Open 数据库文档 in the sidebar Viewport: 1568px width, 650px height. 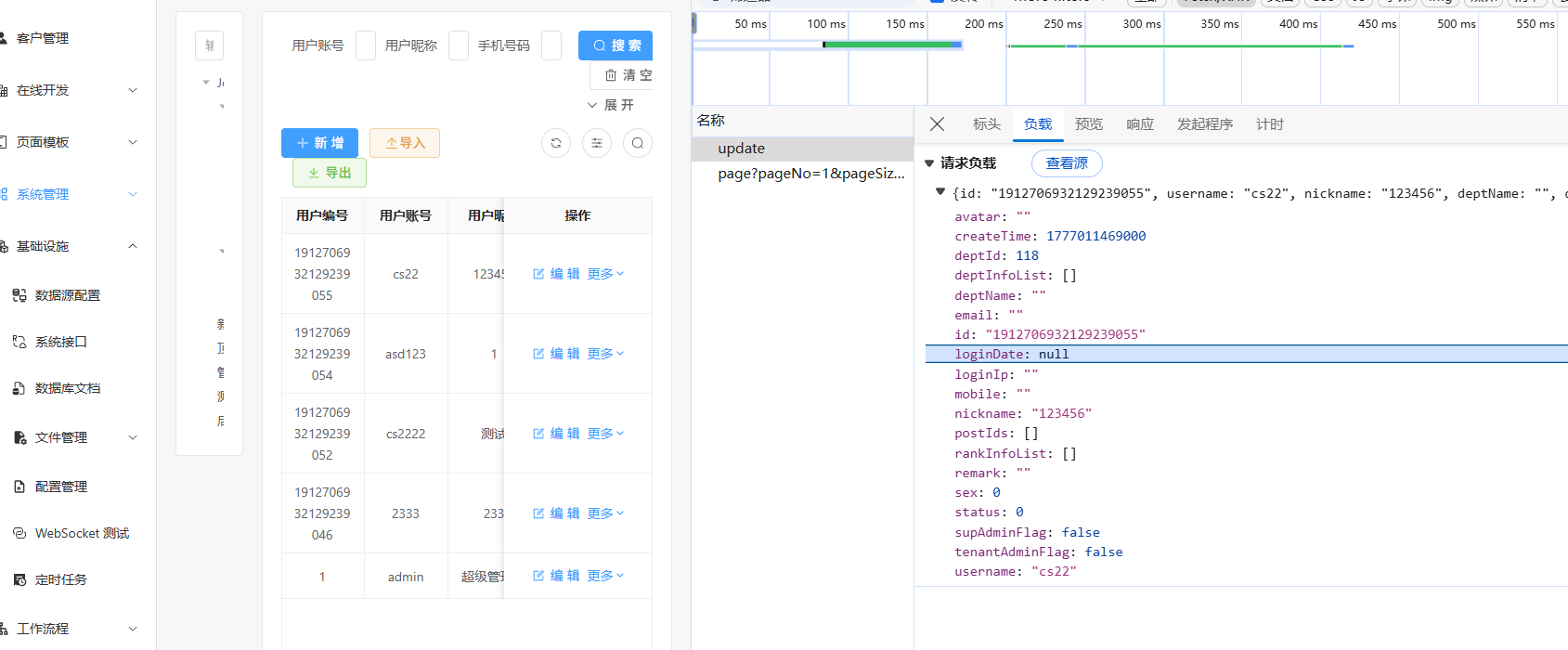[67, 388]
